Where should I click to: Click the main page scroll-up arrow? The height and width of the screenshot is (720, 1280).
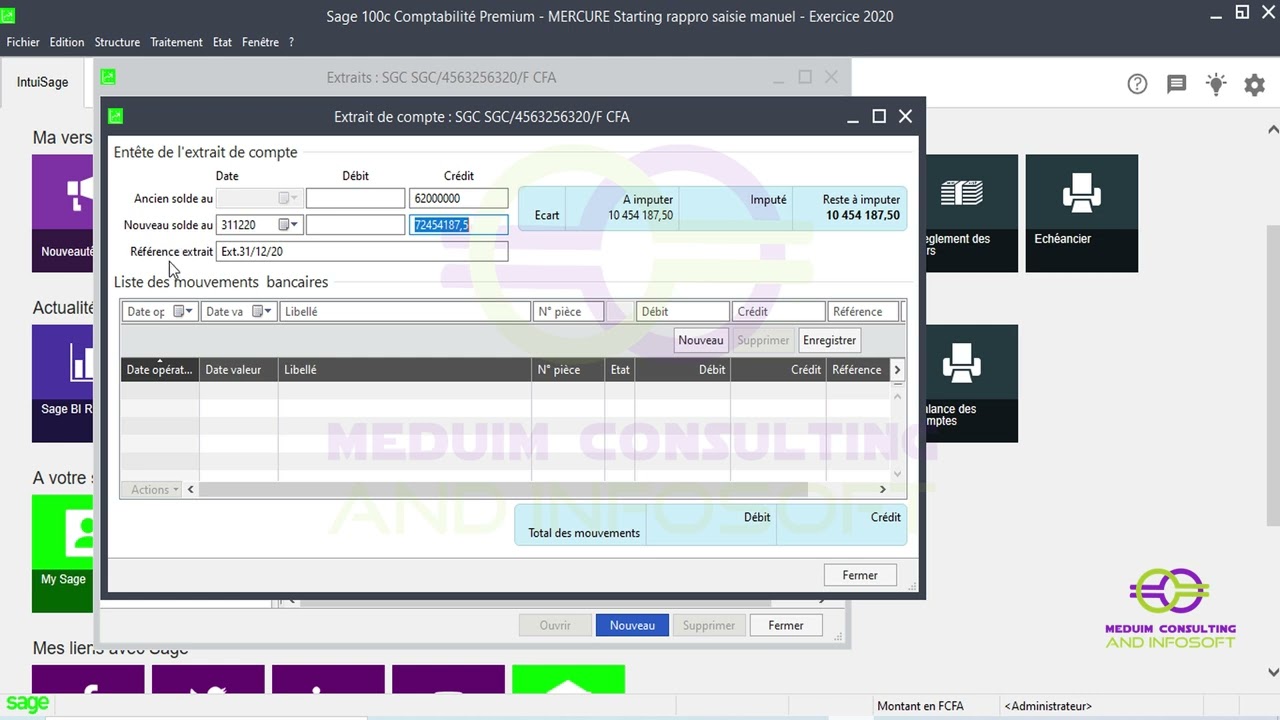[x=1273, y=129]
